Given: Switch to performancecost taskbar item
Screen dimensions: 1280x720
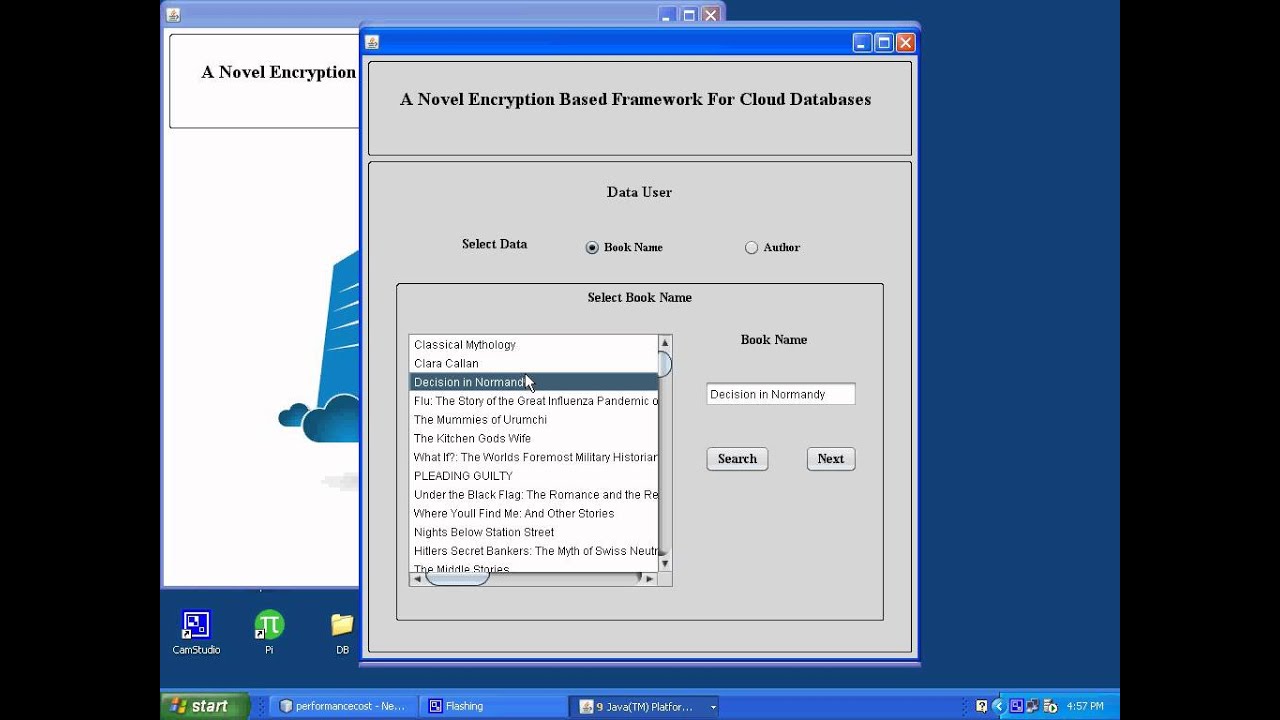Looking at the screenshot, I should click(343, 706).
